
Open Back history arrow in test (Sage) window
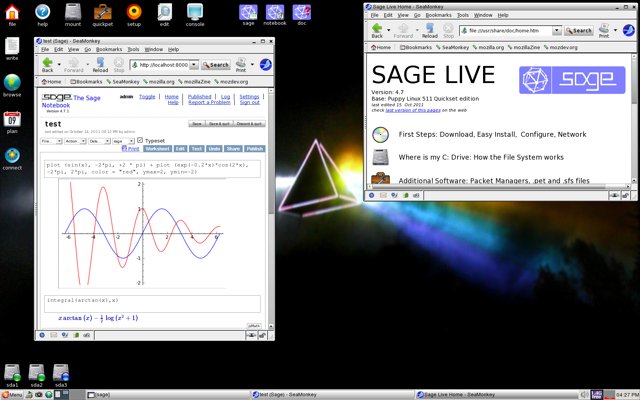pos(59,64)
